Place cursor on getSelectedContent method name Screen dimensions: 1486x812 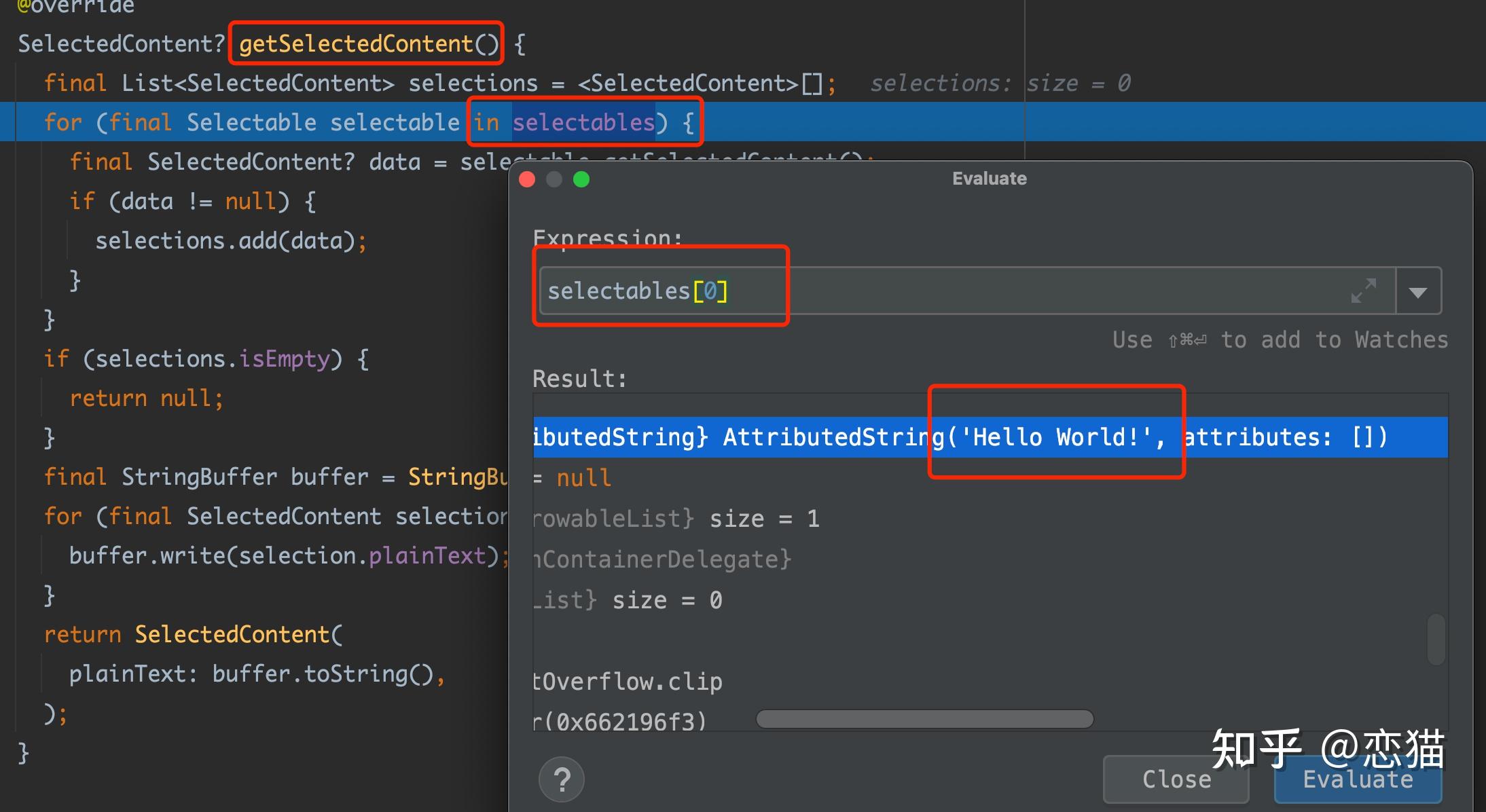[365, 43]
